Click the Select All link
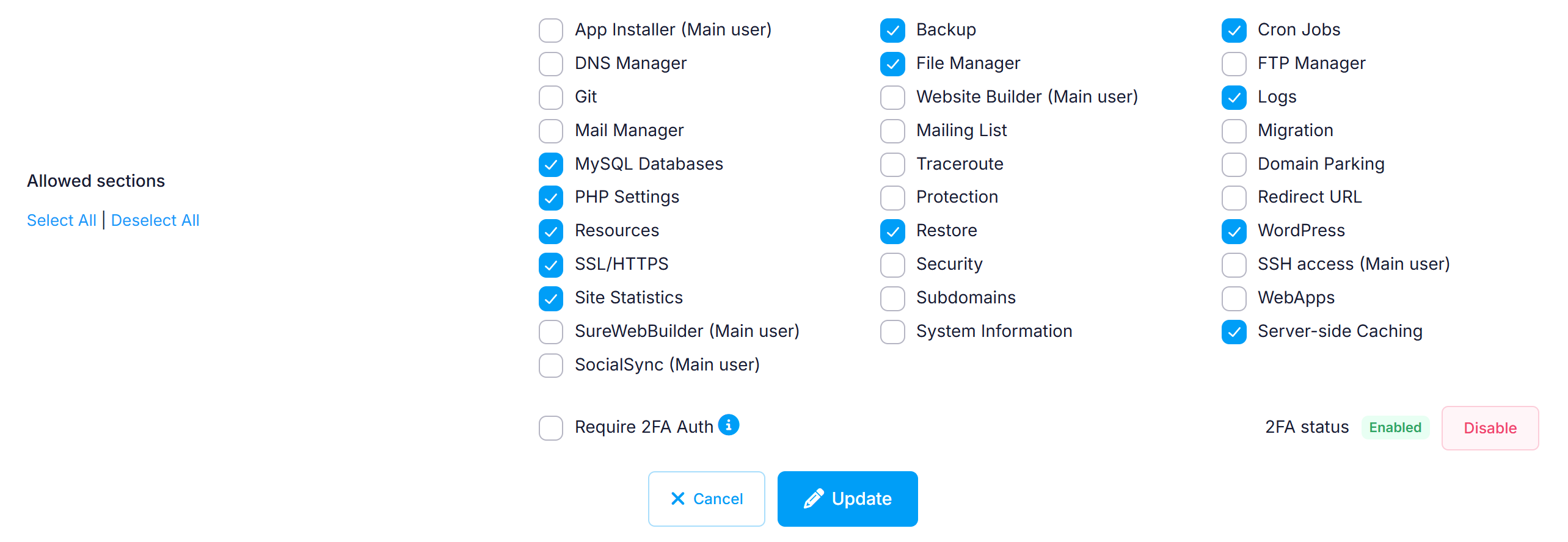This screenshot has width=1568, height=542. (61, 220)
